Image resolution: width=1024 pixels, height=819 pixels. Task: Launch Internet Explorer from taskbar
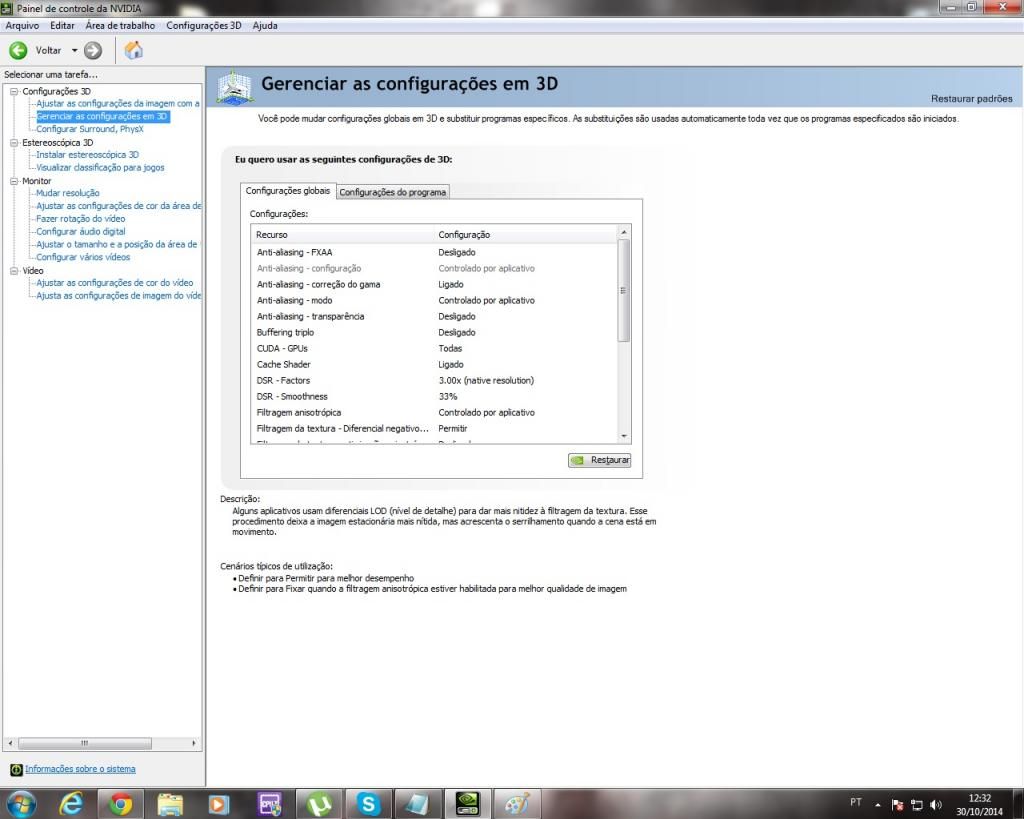(72, 804)
